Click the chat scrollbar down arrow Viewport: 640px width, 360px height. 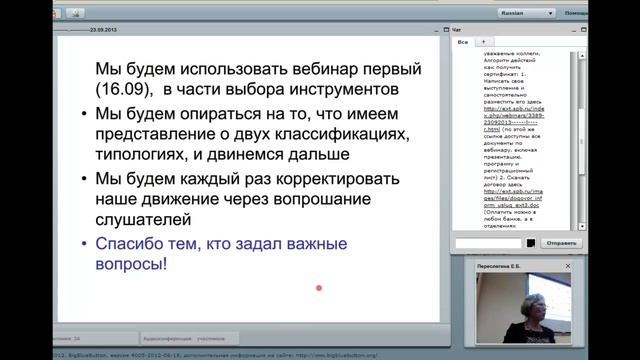pyautogui.click(x=582, y=226)
